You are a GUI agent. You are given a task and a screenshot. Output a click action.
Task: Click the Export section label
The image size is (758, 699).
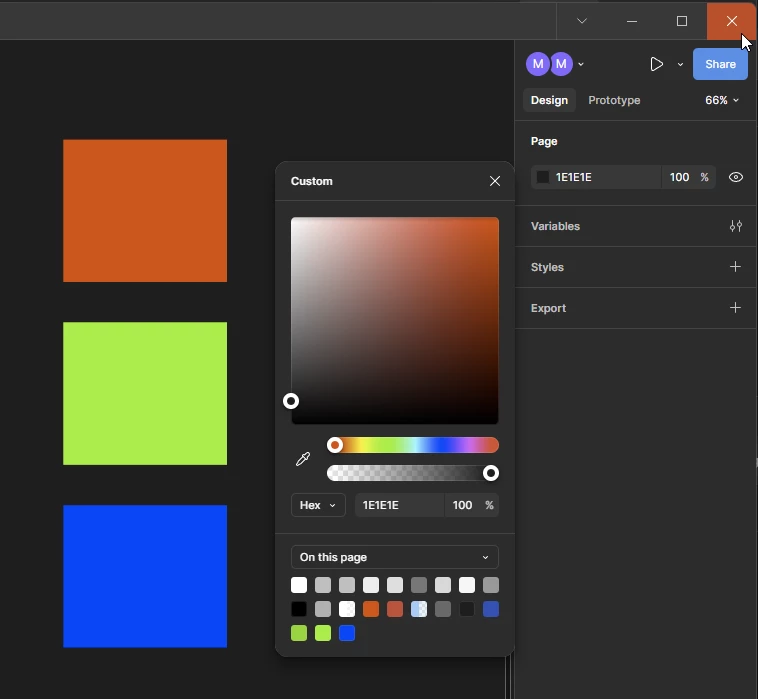pos(548,308)
